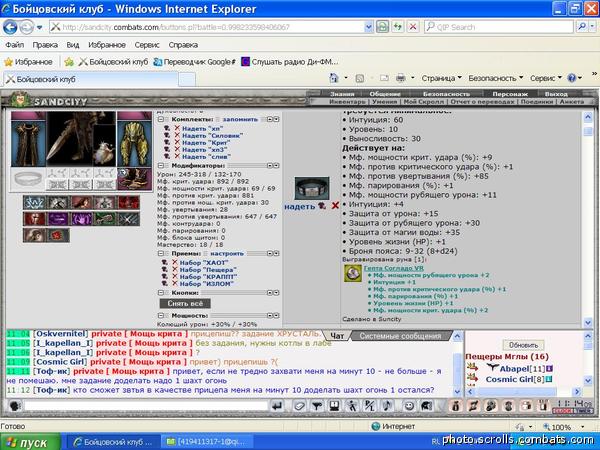Stop page loading with red X
The height and width of the screenshot is (450, 600).
(x=413, y=27)
